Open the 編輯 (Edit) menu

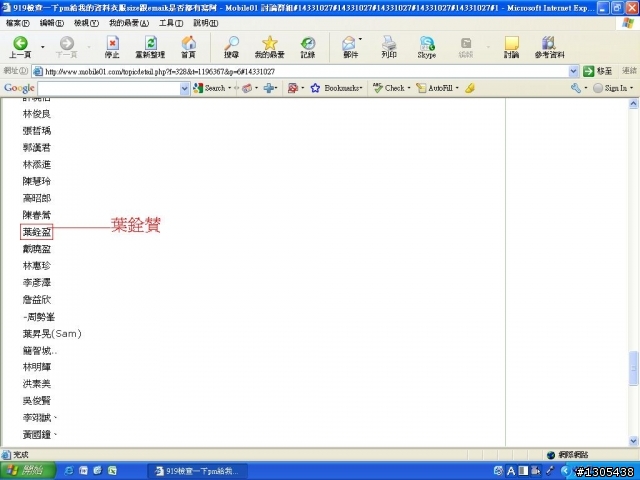(x=51, y=23)
